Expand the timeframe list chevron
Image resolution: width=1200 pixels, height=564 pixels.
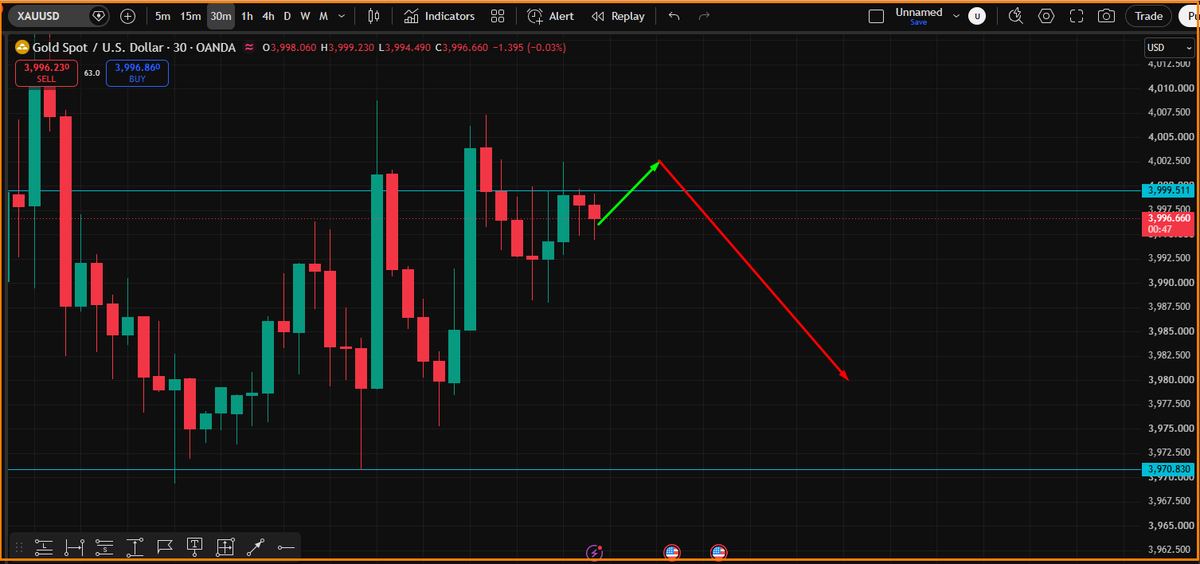(343, 16)
